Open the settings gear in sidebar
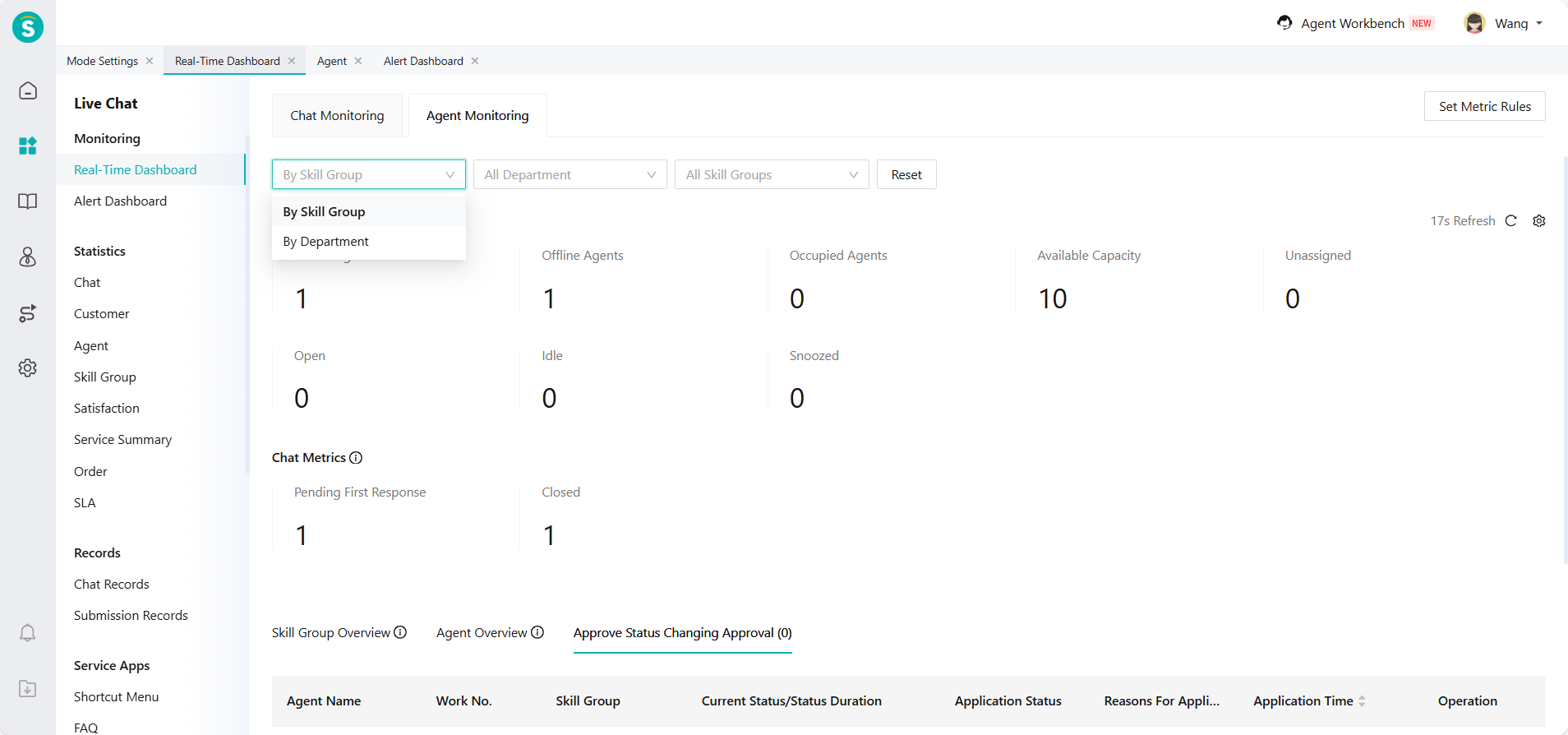Viewport: 1568px width, 735px height. tap(28, 367)
